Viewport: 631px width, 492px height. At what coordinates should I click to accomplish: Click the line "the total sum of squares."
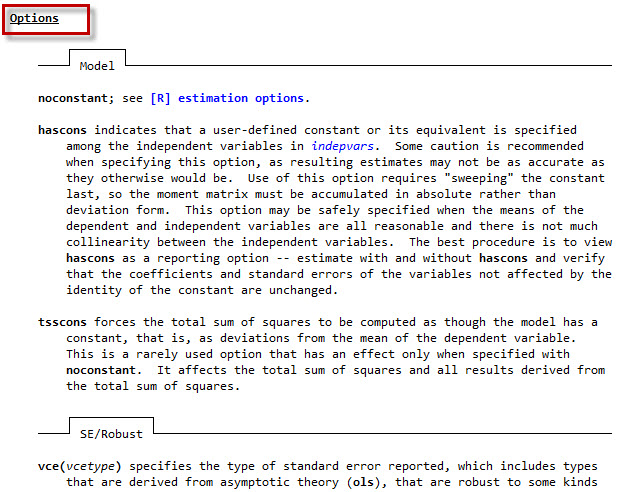click(x=153, y=386)
